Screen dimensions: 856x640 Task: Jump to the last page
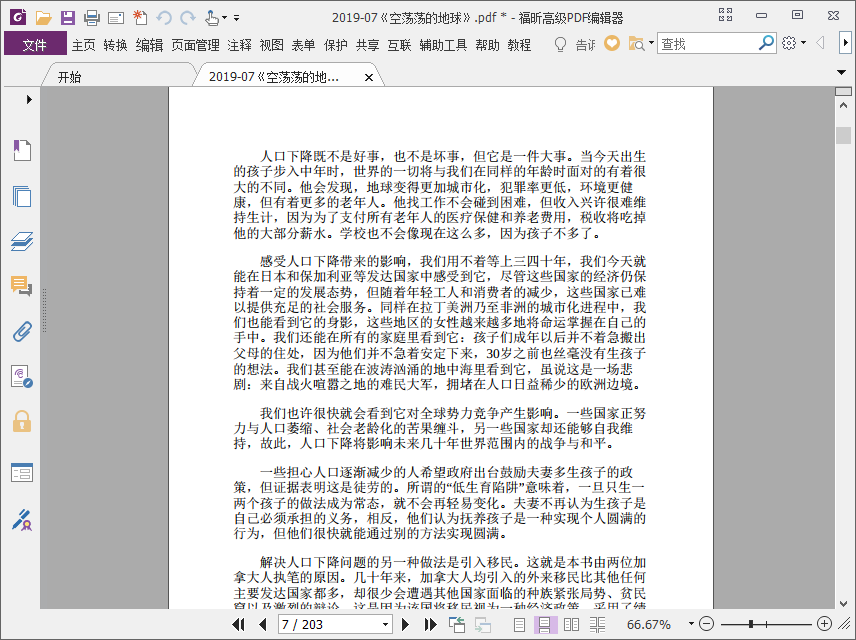(430, 624)
